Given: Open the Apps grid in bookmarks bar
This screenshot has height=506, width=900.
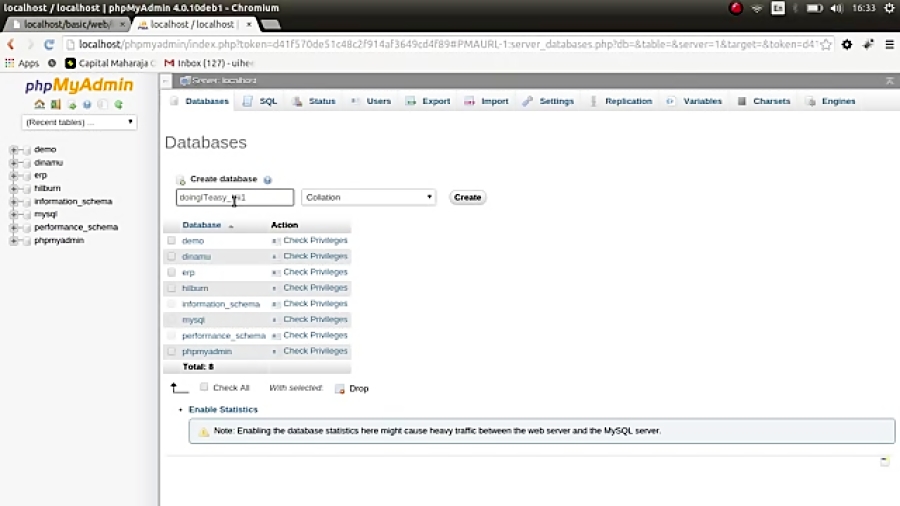Looking at the screenshot, I should pos(22,63).
